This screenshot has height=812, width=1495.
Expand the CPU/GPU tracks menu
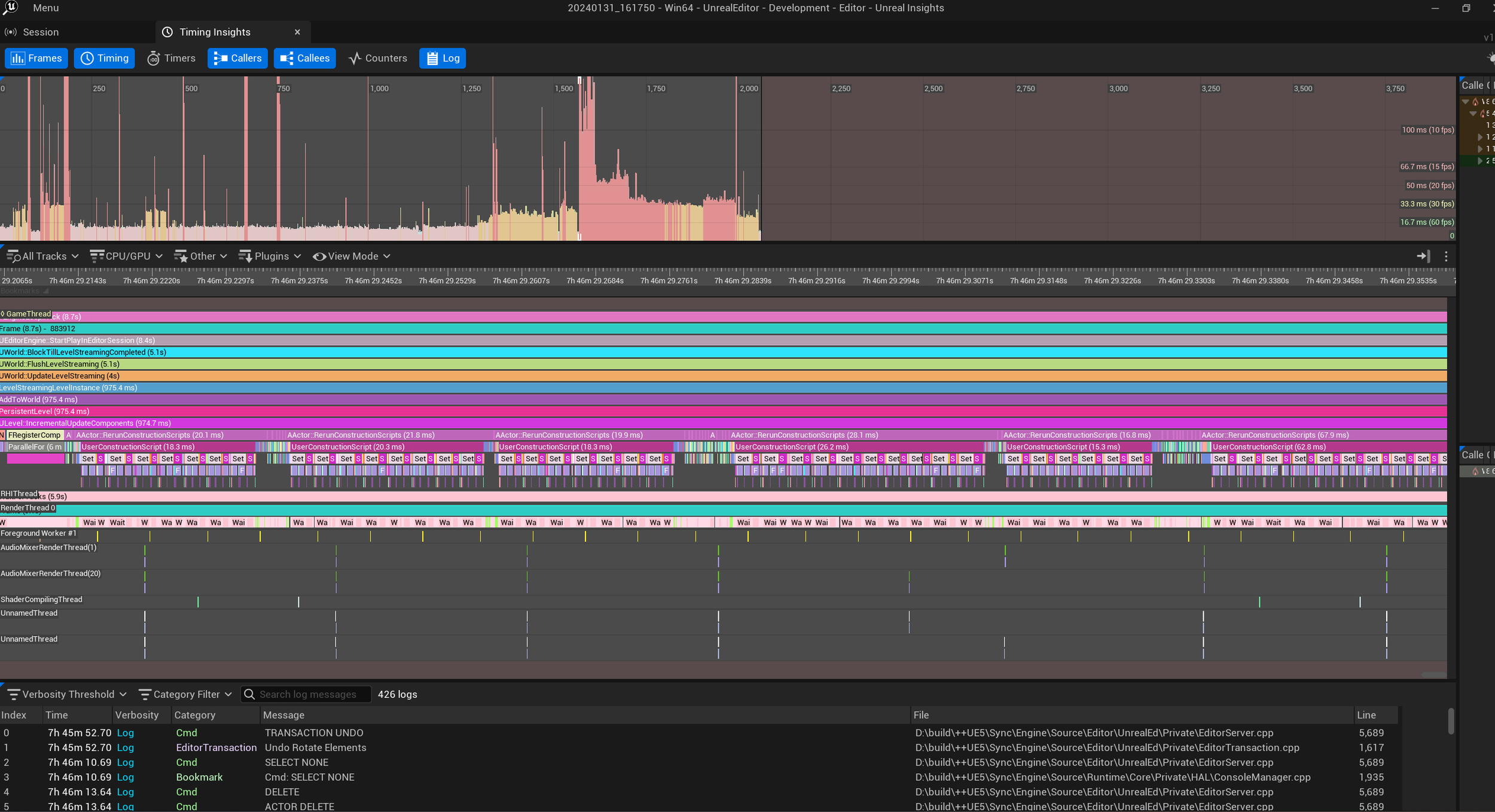coord(126,256)
